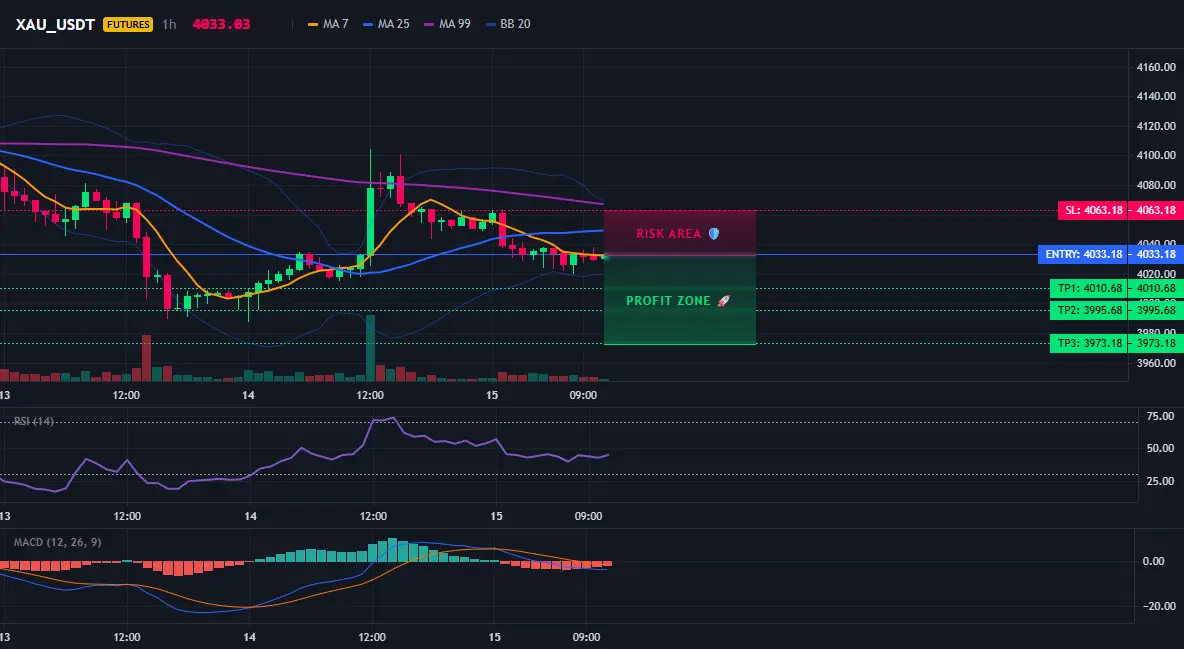Click the yellow FUTURES badge
The image size is (1184, 649).
[128, 24]
